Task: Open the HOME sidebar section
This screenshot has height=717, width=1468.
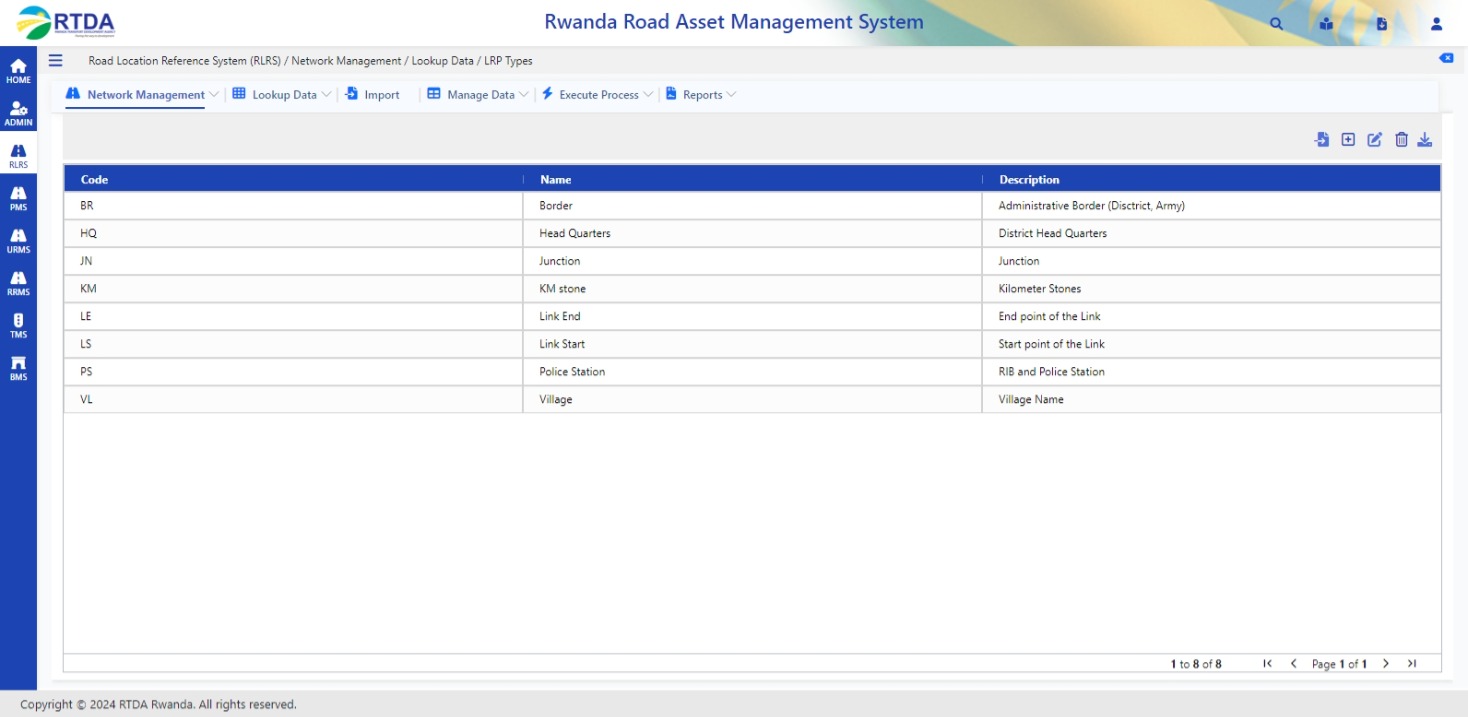Action: (18, 71)
